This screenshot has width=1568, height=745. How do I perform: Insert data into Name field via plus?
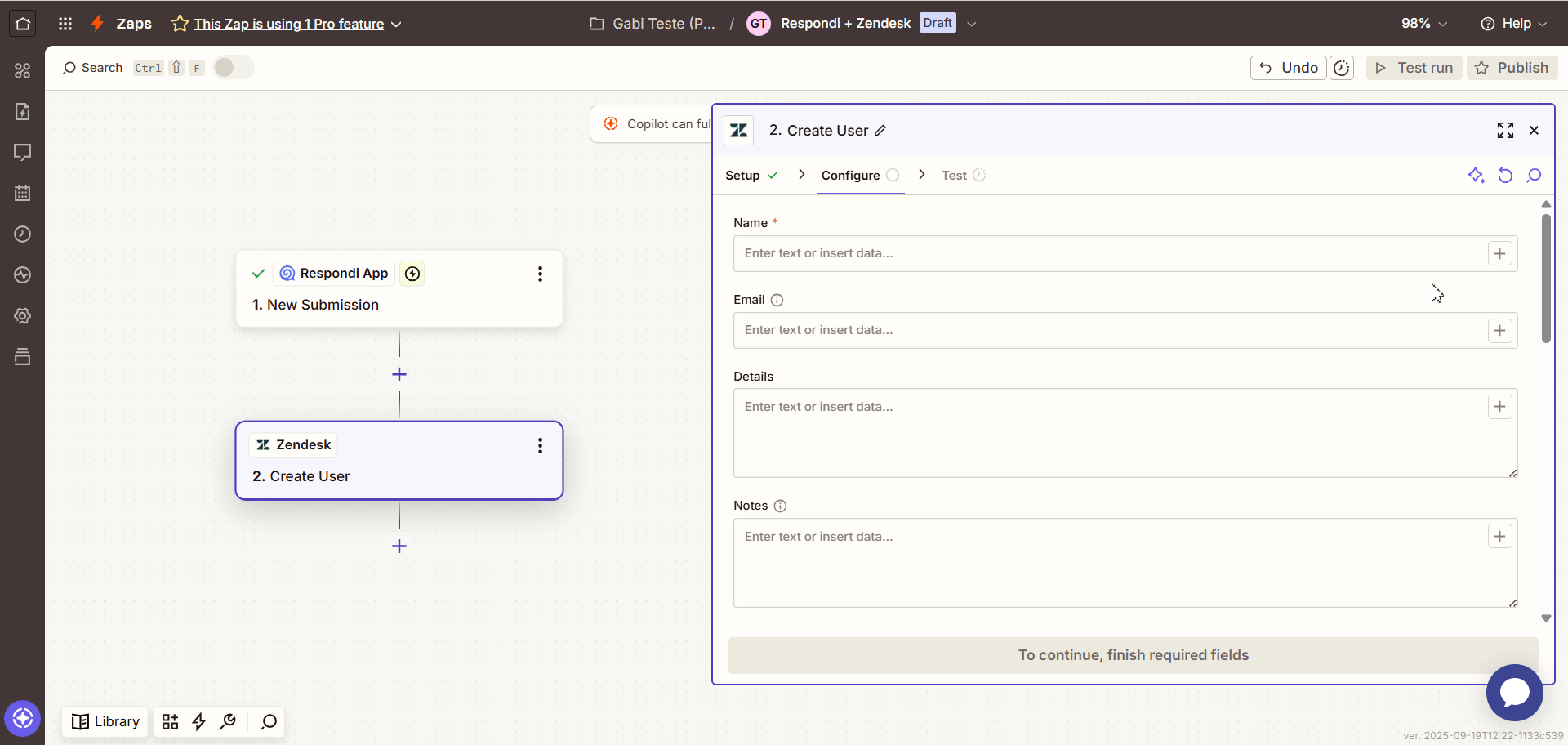1499,254
